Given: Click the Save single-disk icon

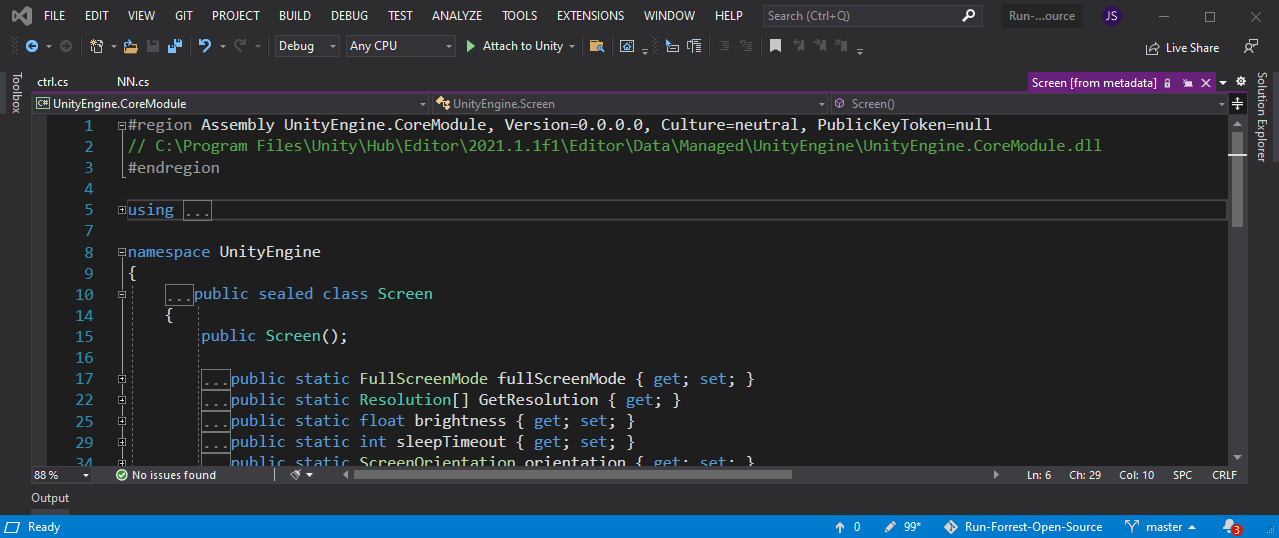Looking at the screenshot, I should click(x=153, y=46).
